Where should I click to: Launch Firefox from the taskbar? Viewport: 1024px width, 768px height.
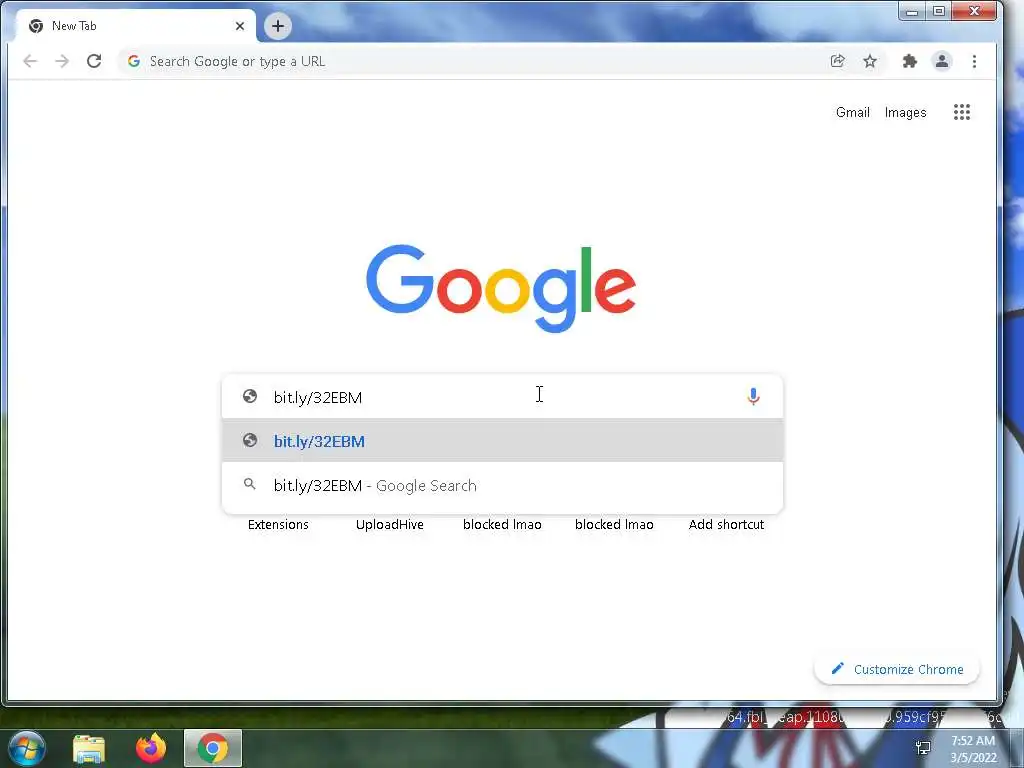(151, 748)
